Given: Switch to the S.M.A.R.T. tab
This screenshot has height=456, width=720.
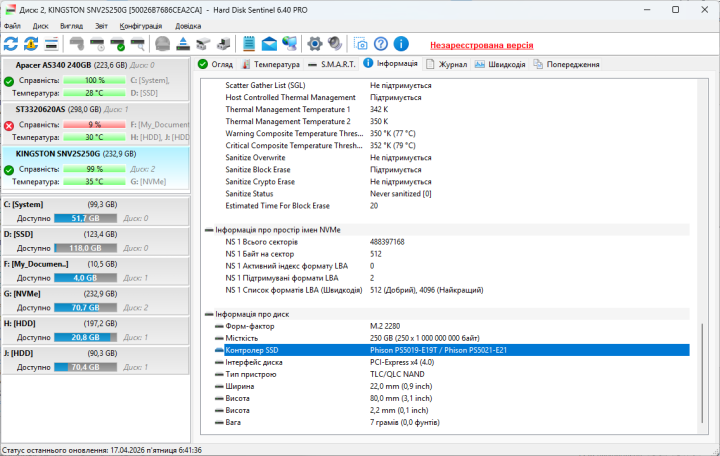Looking at the screenshot, I should [332, 64].
